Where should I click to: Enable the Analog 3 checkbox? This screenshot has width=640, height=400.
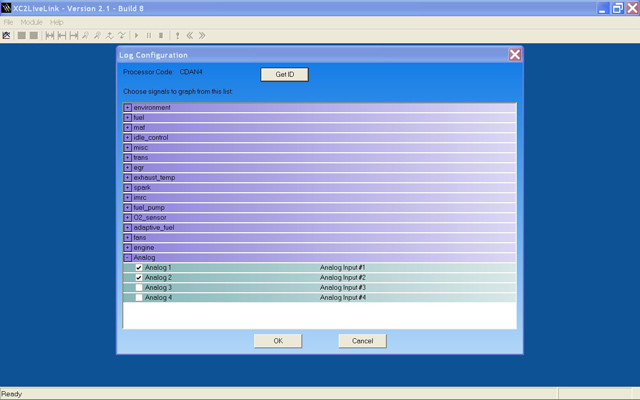[139, 288]
